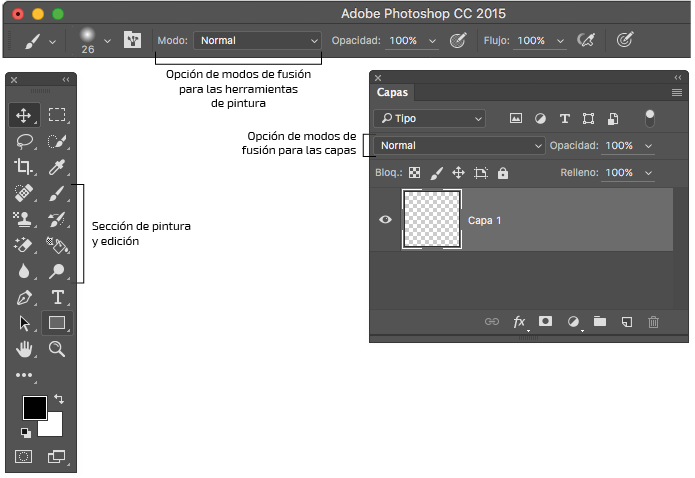Open the Modo blending mode dropdown
The width and height of the screenshot is (695, 478).
click(257, 40)
